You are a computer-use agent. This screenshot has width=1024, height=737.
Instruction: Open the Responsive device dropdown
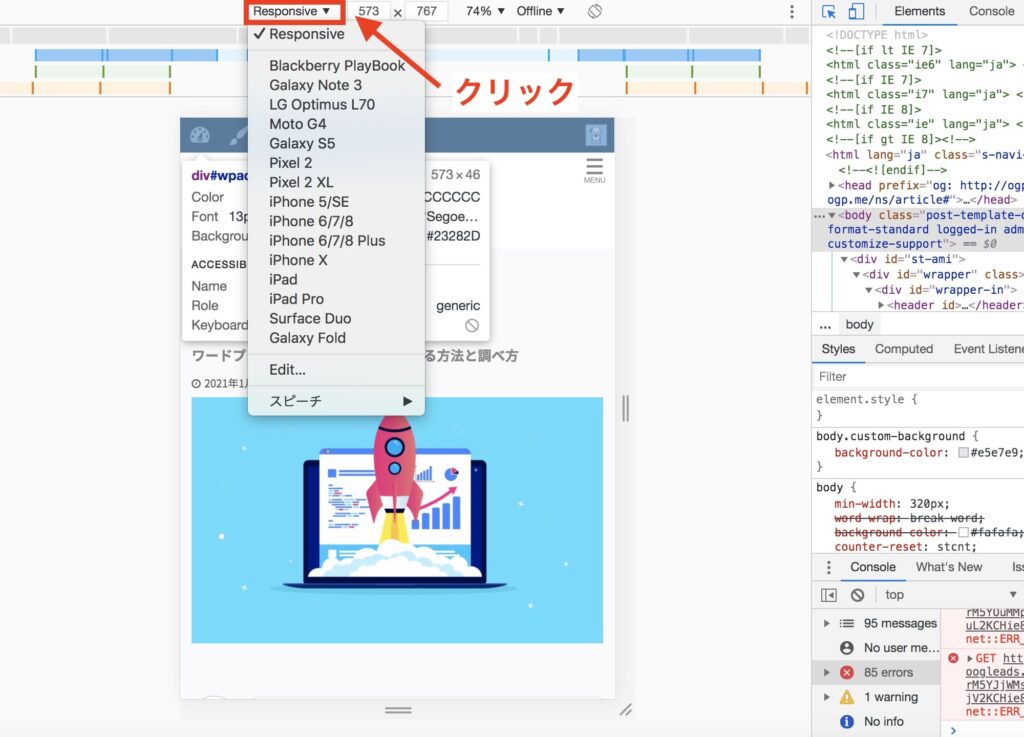(292, 11)
